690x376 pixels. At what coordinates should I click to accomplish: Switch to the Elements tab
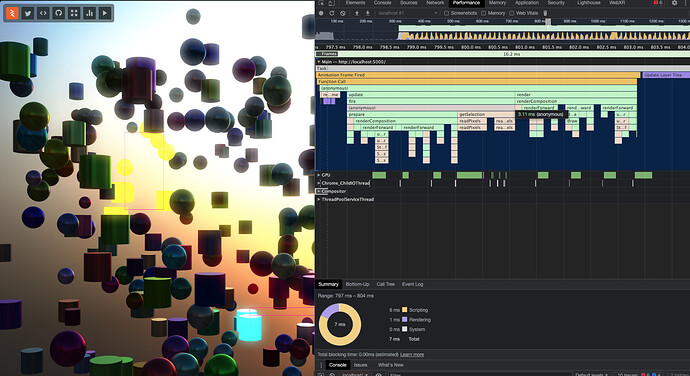[355, 3]
